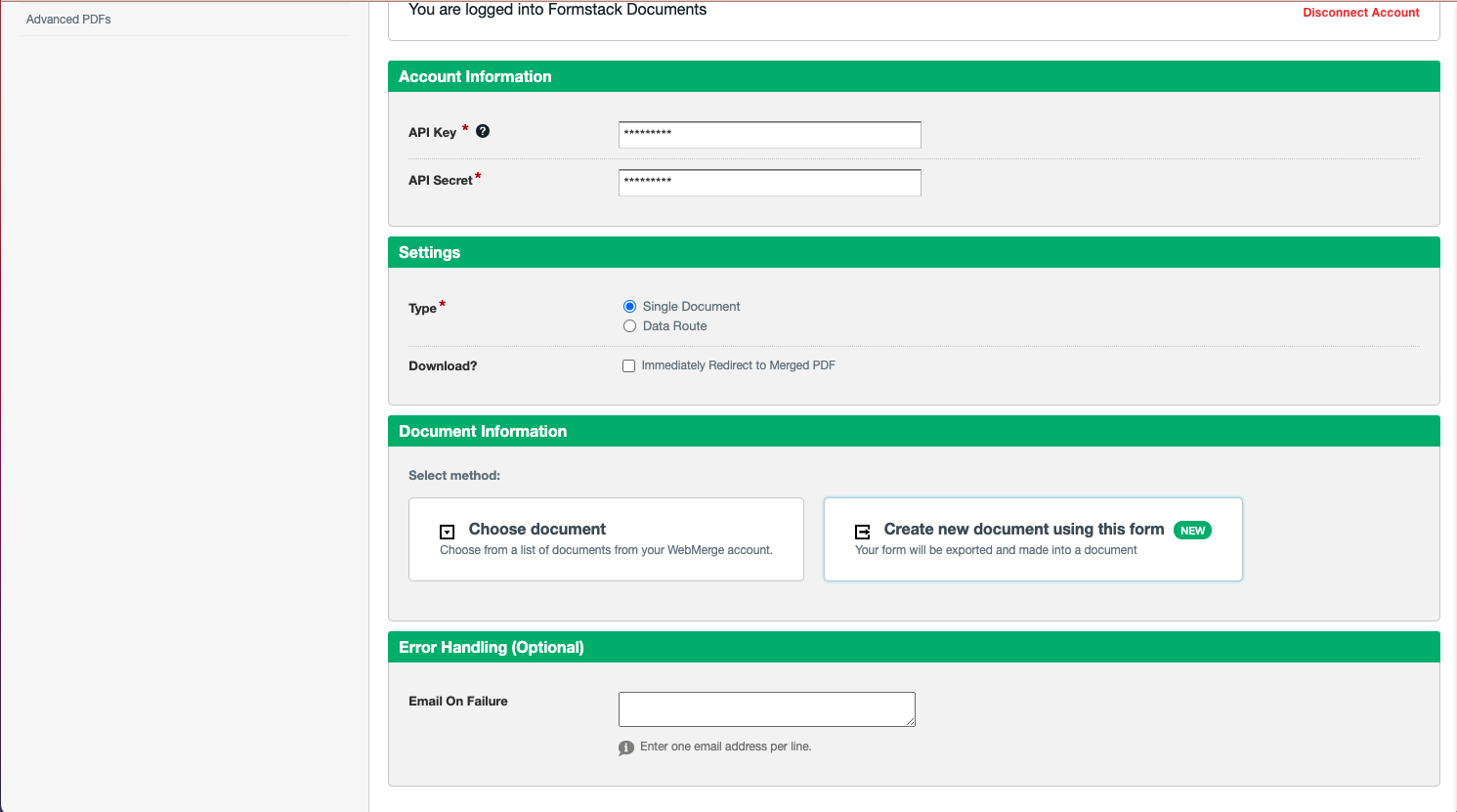Click into the Email On Failure text area
The width and height of the screenshot is (1457, 812).
pos(766,708)
